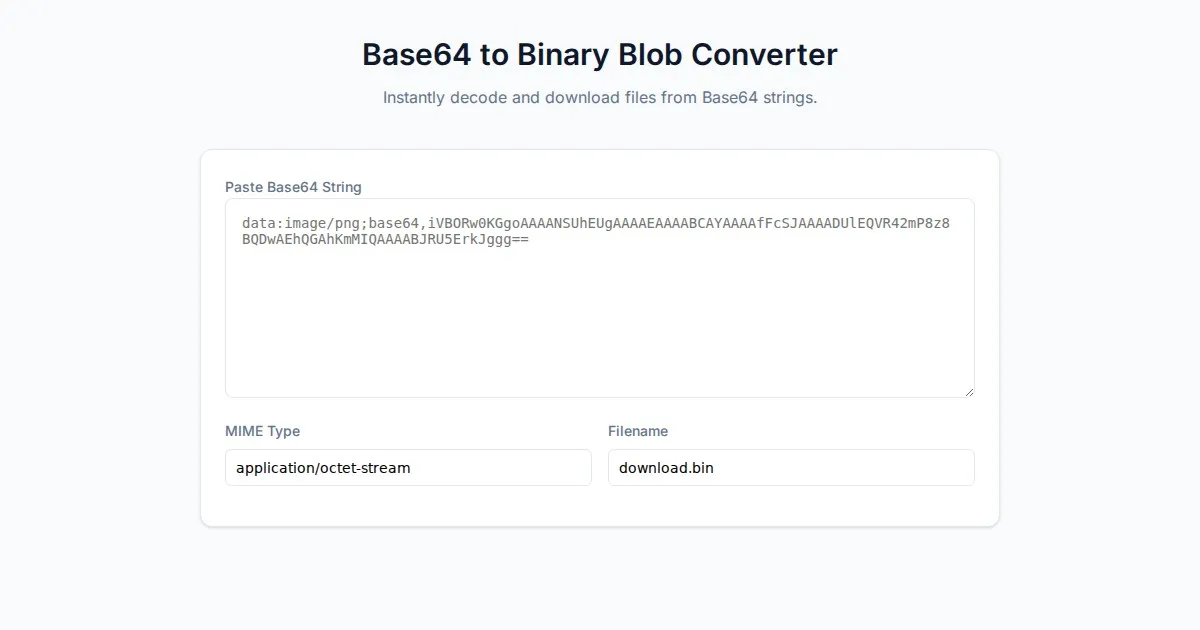Image resolution: width=1200 pixels, height=630 pixels.
Task: Focus the MIME Type input field
Action: 408,467
